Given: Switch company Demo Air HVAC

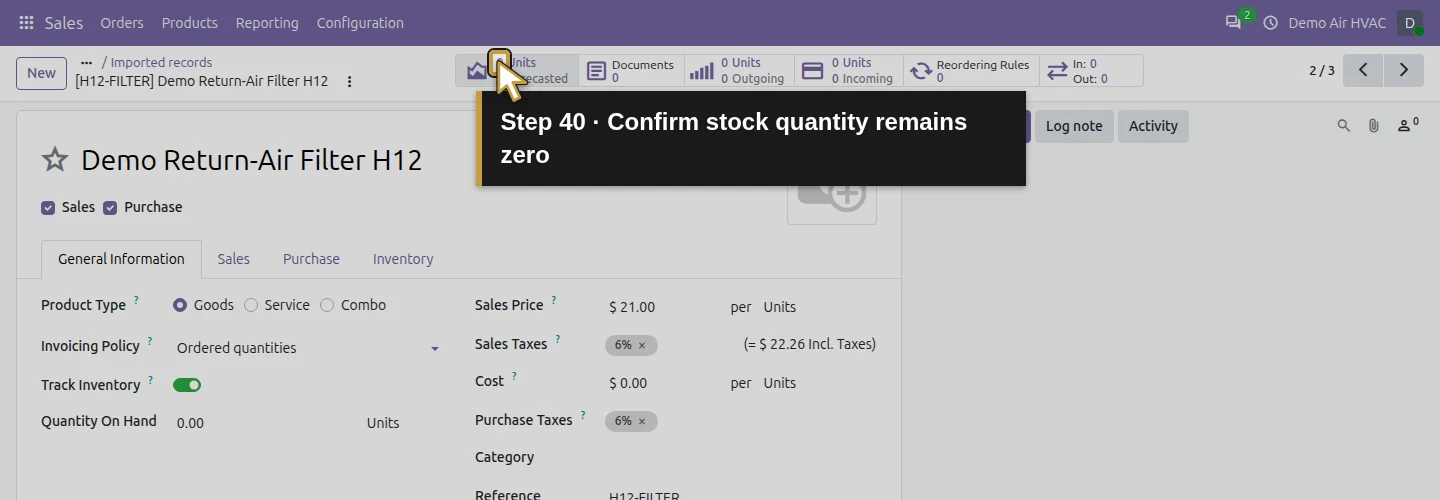Looking at the screenshot, I should click(x=1337, y=22).
